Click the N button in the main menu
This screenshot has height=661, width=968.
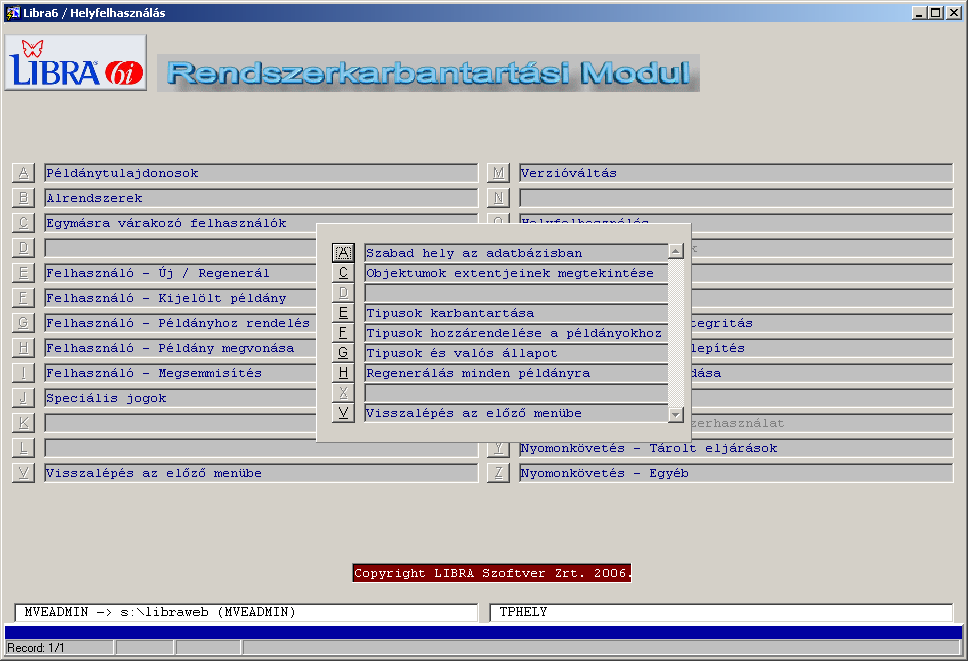click(x=498, y=198)
